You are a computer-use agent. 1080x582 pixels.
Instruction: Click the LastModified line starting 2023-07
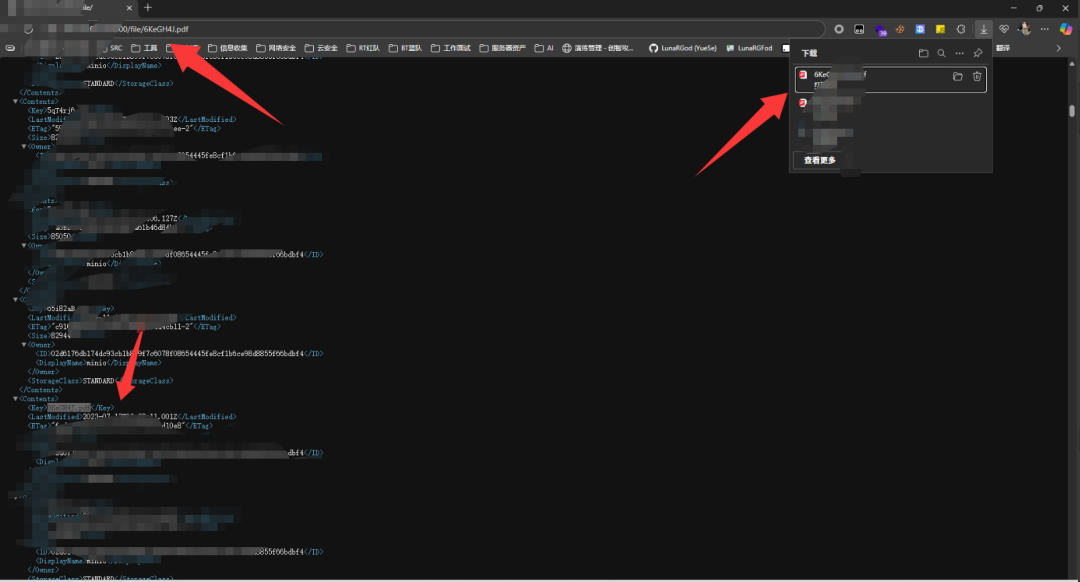point(132,417)
